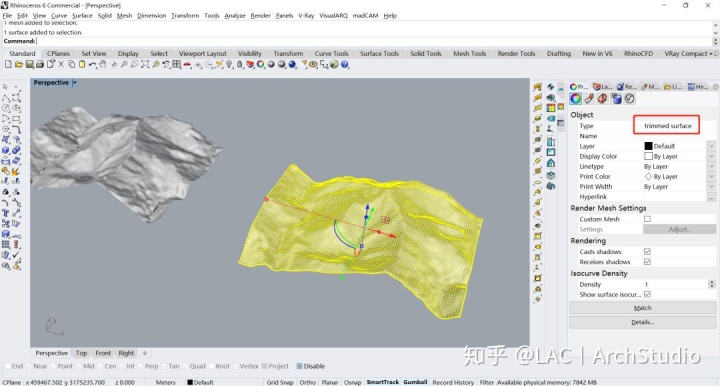This screenshot has height=386, width=720.
Task: Open the Display Color dropdown arrow
Action: pyautogui.click(x=711, y=156)
